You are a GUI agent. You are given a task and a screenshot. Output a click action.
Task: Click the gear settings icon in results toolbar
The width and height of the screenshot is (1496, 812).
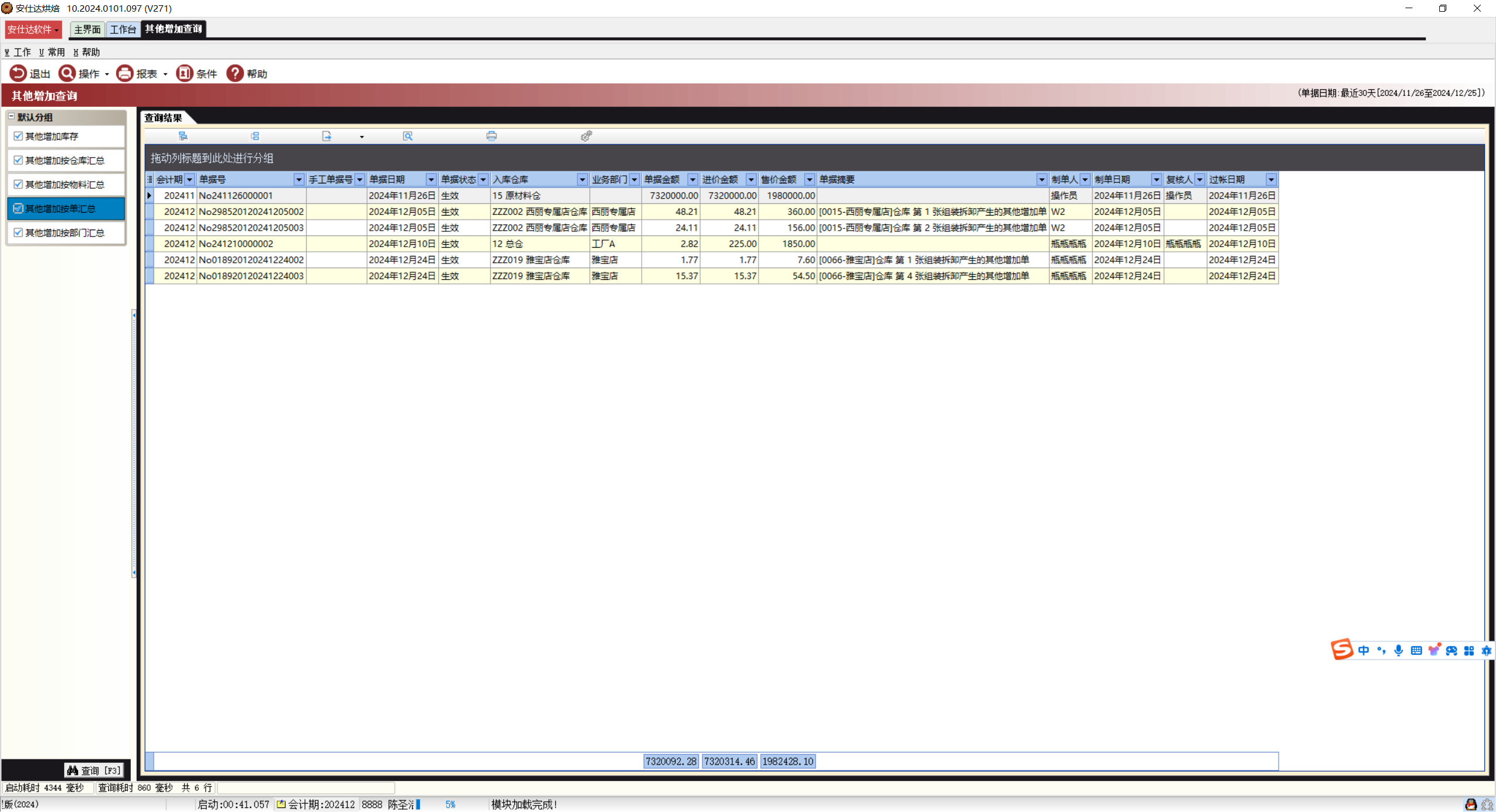(586, 136)
